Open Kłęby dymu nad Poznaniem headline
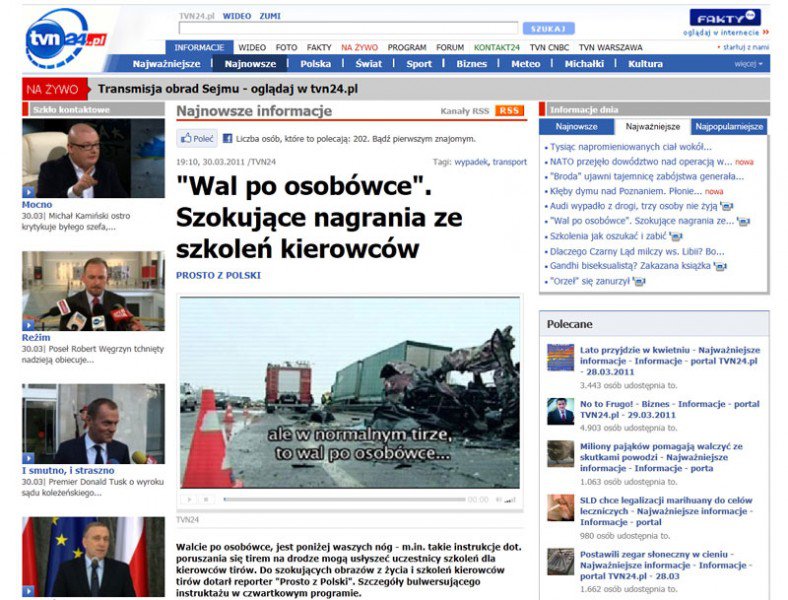The width and height of the screenshot is (788, 600). [x=626, y=191]
